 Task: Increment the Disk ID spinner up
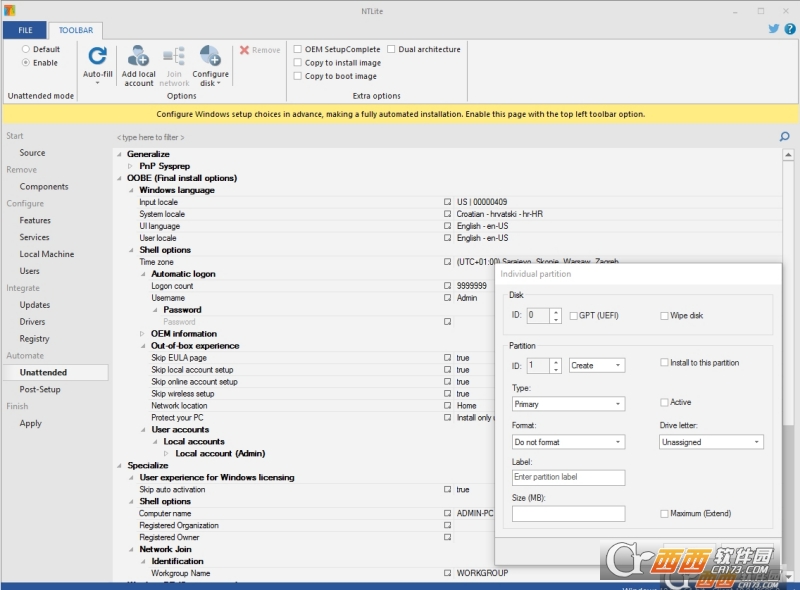tap(556, 312)
